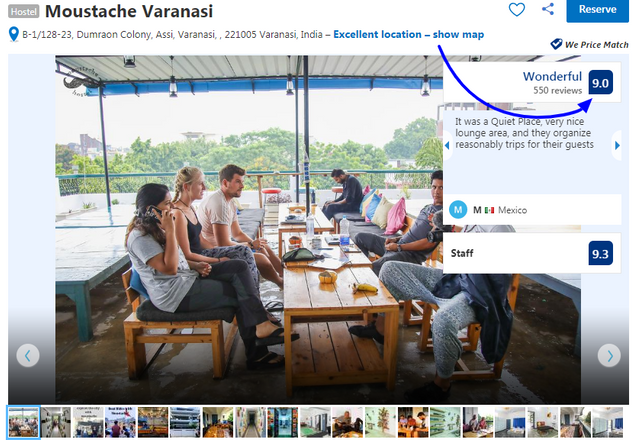Image resolution: width=640 pixels, height=440 pixels.
Task: Click the "Staff" label
Action: (462, 253)
